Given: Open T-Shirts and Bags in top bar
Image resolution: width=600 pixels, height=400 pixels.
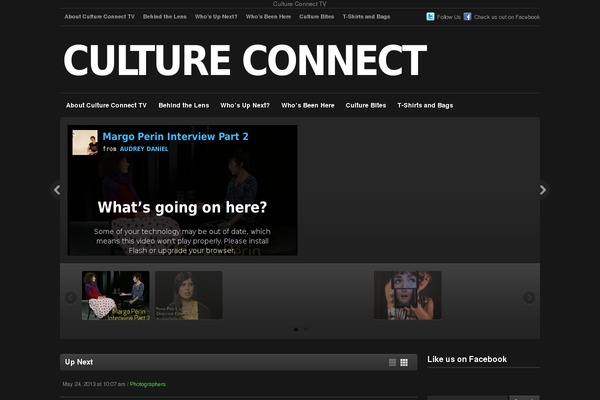Looking at the screenshot, I should click(x=366, y=17).
